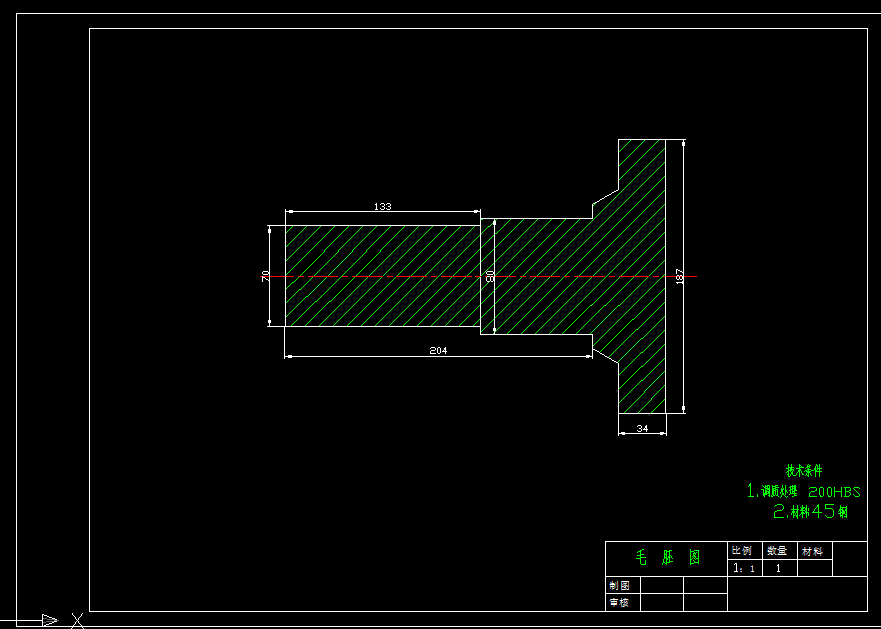Select the 70 diameter dimension text
Image resolution: width=881 pixels, height=629 pixels.
coord(266,276)
